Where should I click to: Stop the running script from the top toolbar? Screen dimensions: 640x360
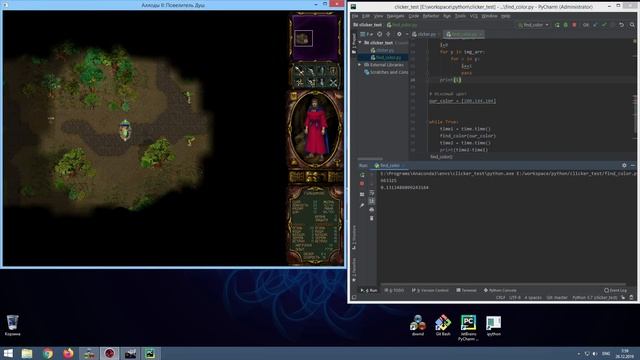(x=574, y=25)
